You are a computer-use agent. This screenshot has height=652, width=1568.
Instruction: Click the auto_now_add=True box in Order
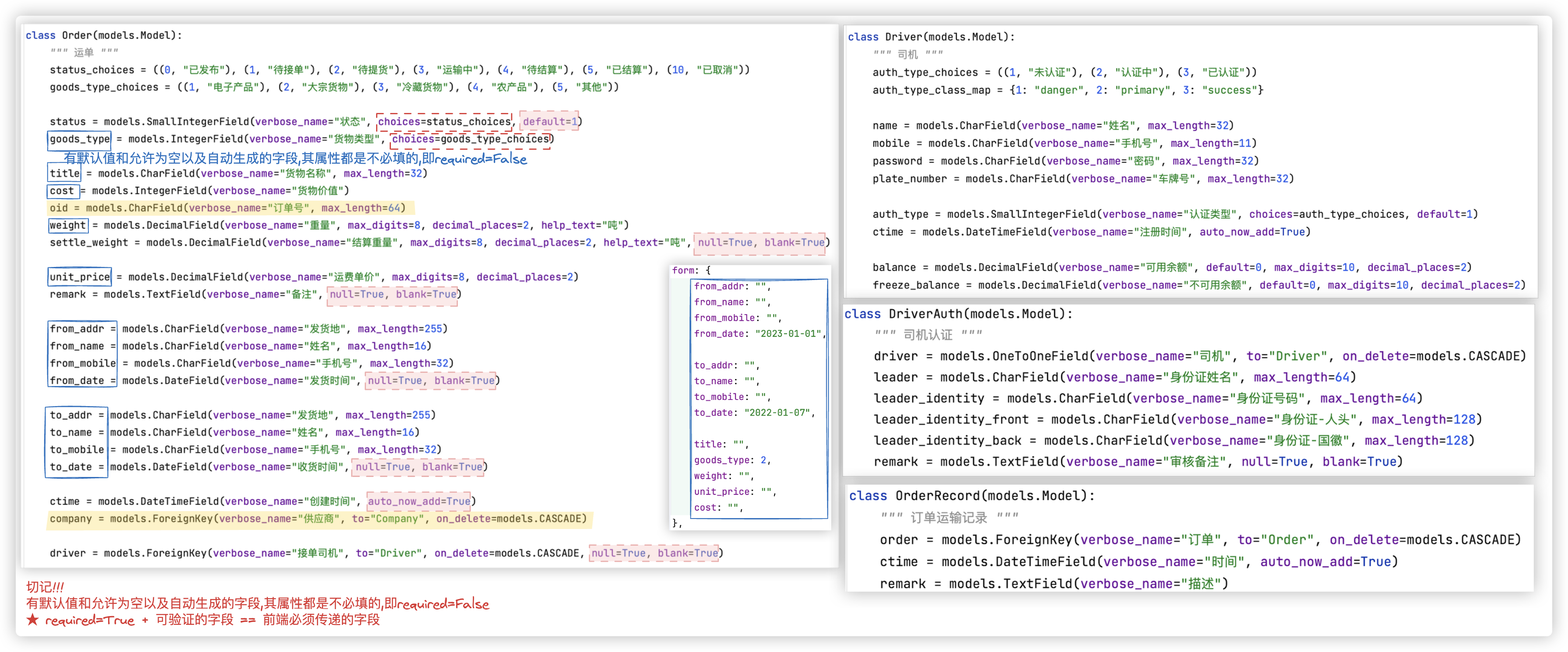pos(419,502)
